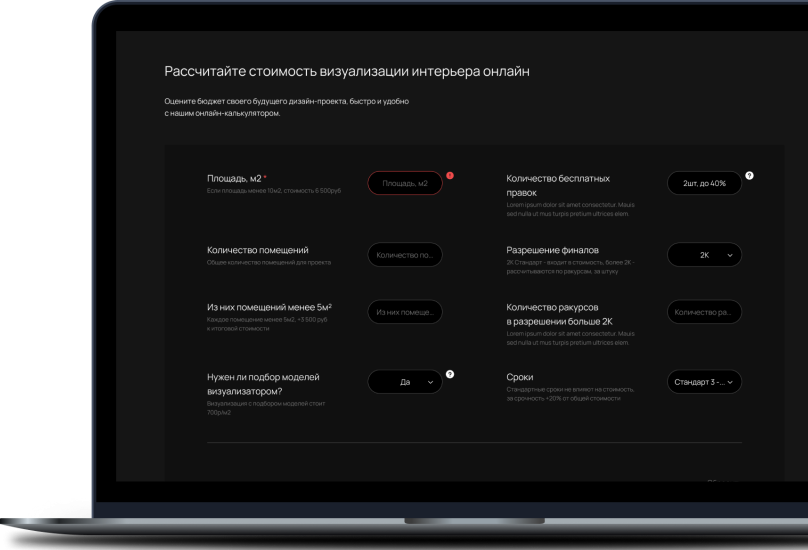This screenshot has width=808, height=550.
Task: Click the Количество помещений input field
Action: click(x=405, y=255)
